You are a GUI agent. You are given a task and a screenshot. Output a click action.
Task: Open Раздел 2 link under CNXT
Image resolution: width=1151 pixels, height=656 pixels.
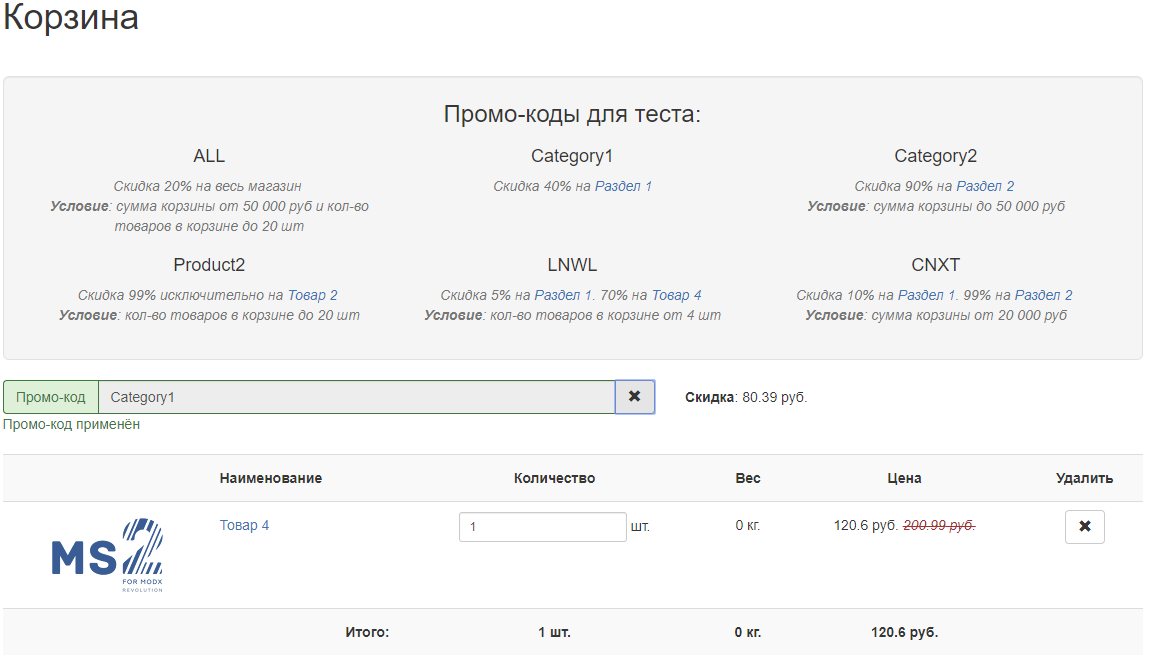1043,295
